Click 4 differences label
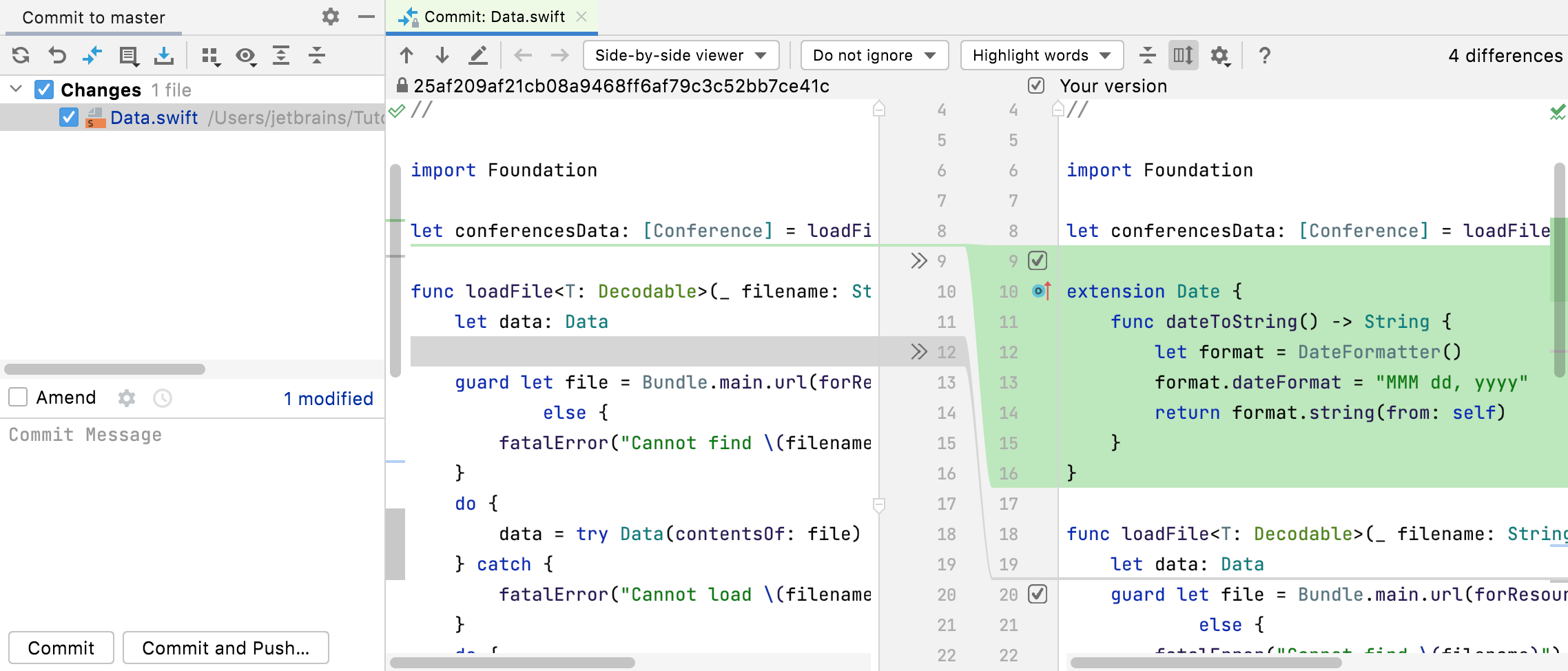 [1505, 55]
